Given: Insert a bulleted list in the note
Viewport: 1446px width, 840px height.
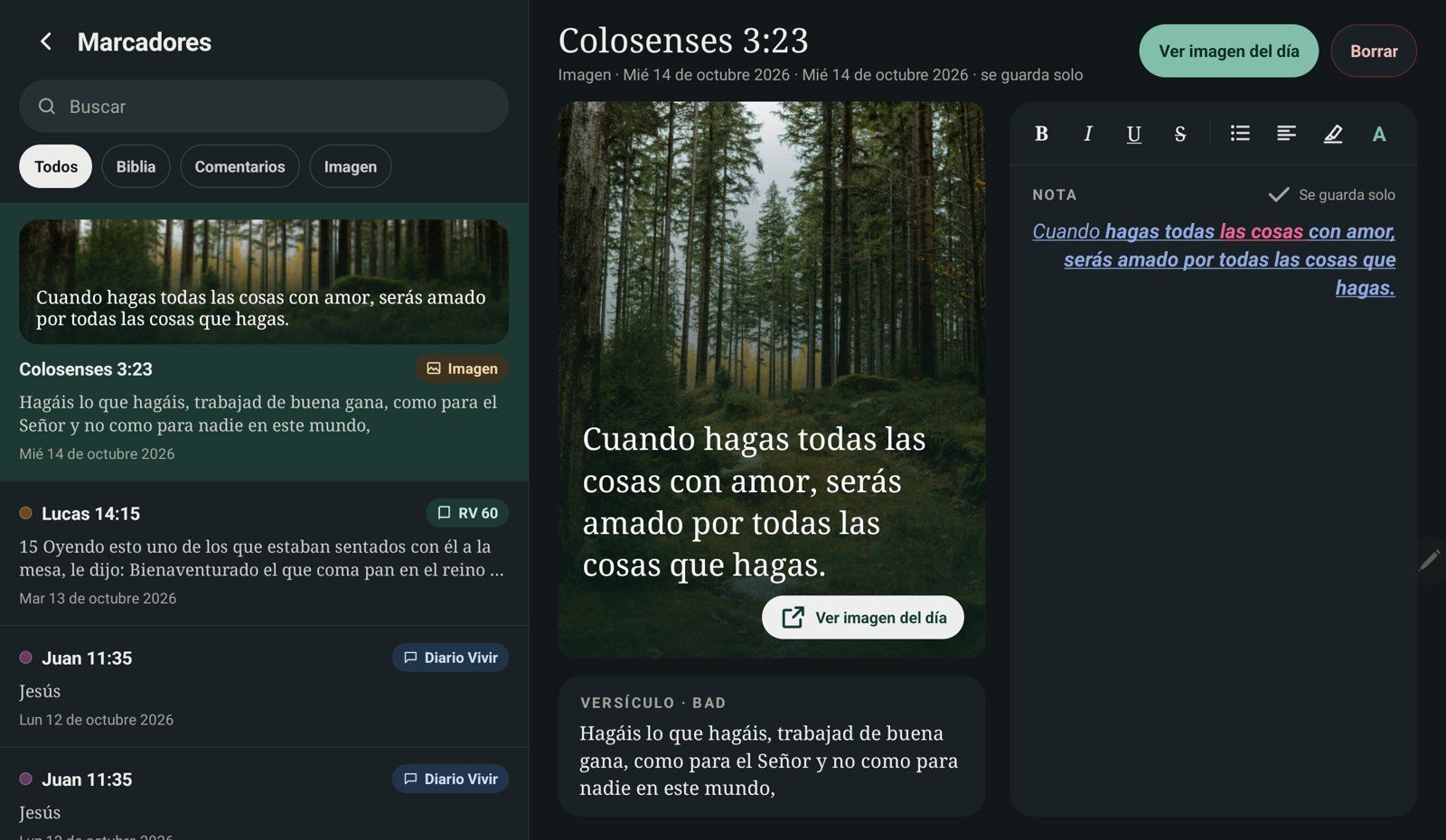Looking at the screenshot, I should (x=1240, y=134).
